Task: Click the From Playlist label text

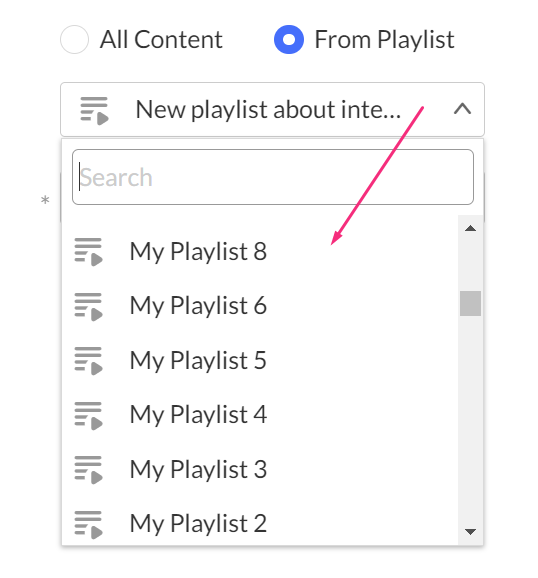Action: tap(384, 39)
